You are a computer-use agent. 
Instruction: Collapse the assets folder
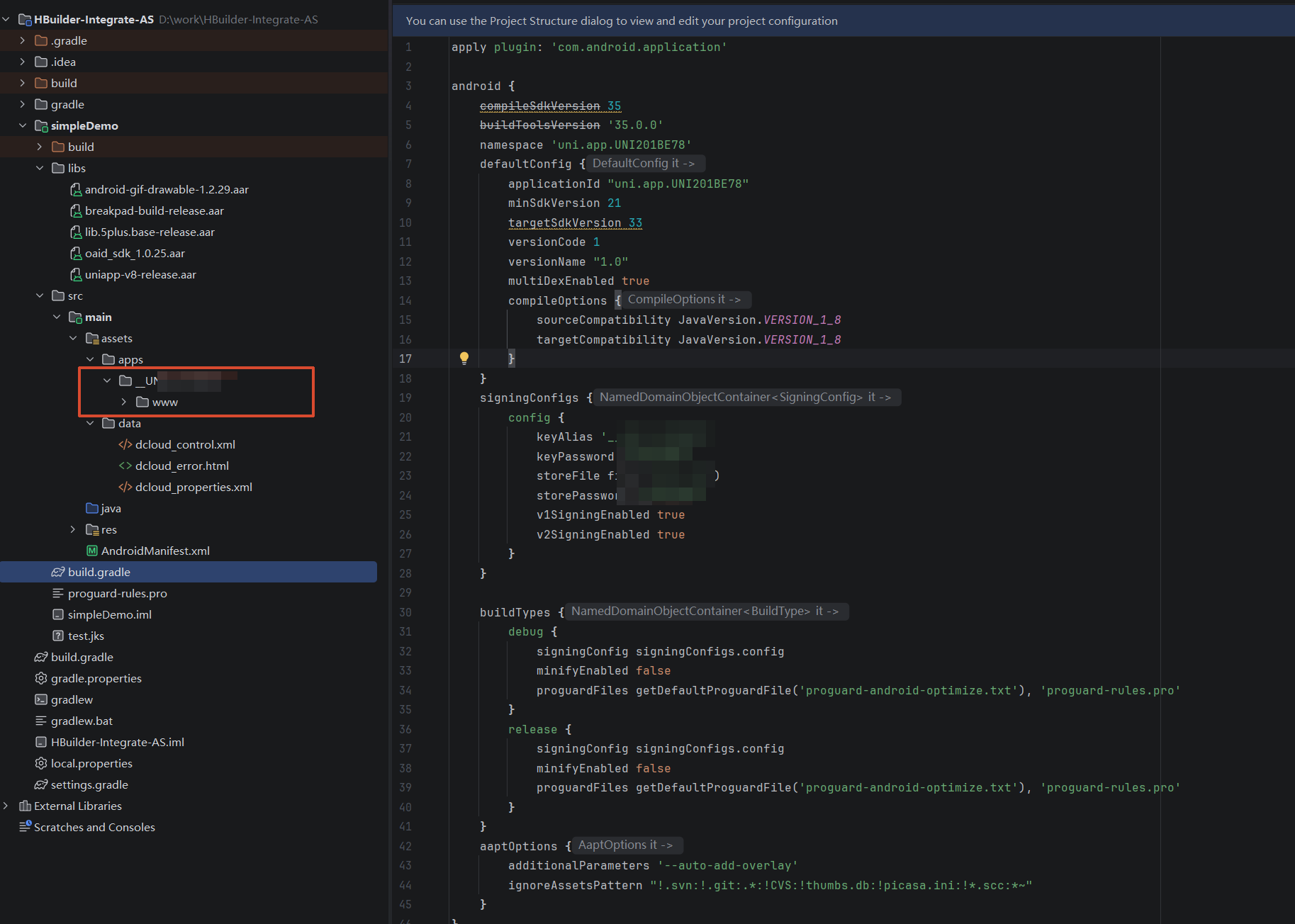point(73,338)
